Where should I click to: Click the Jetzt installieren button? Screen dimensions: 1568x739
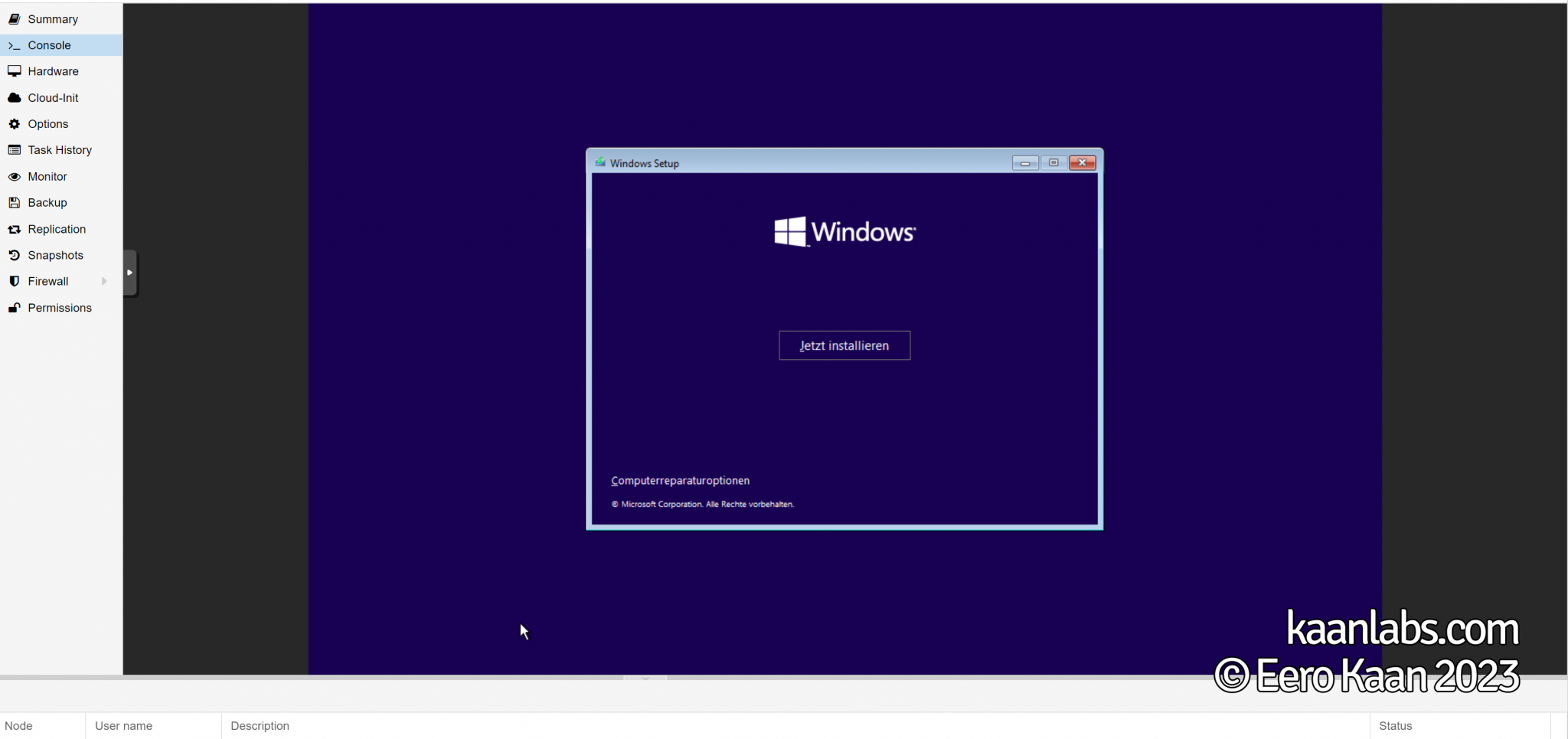[844, 345]
